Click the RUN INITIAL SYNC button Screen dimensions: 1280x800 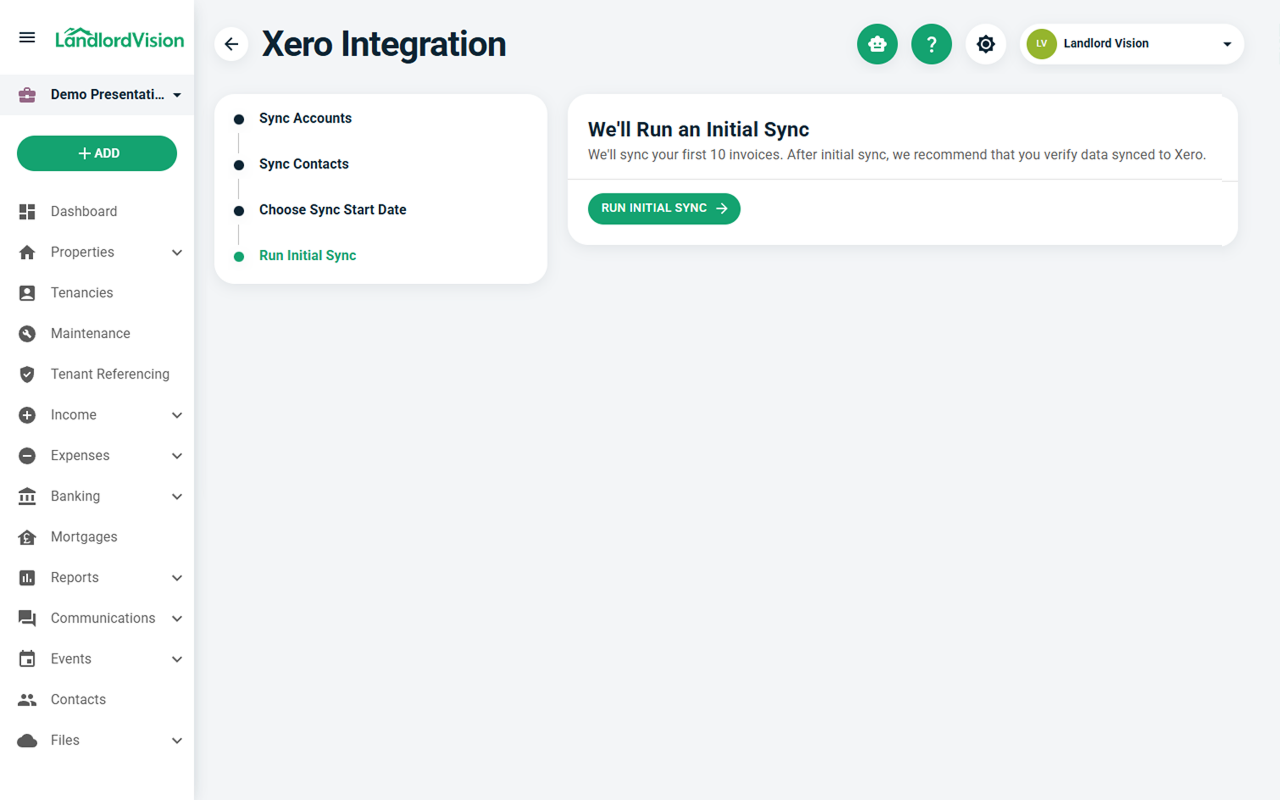tap(664, 208)
